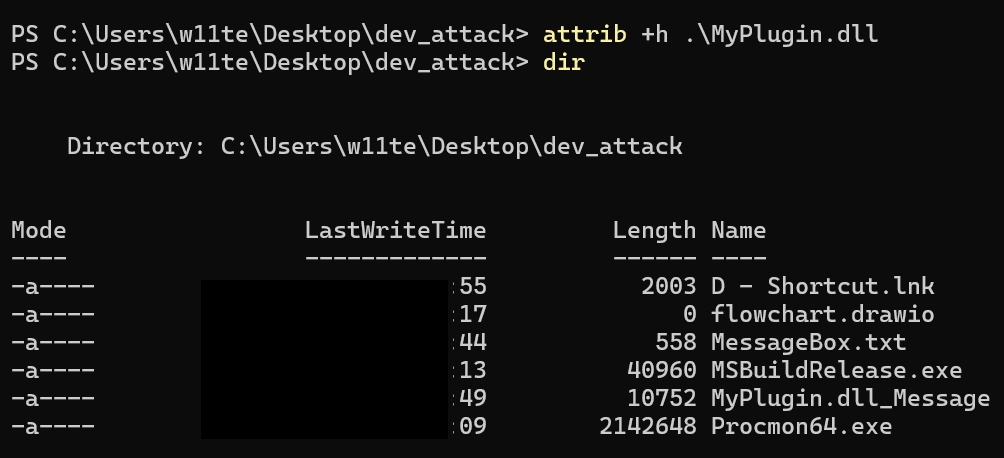Click the MyPlugin.dll_Message file name

[850, 399]
